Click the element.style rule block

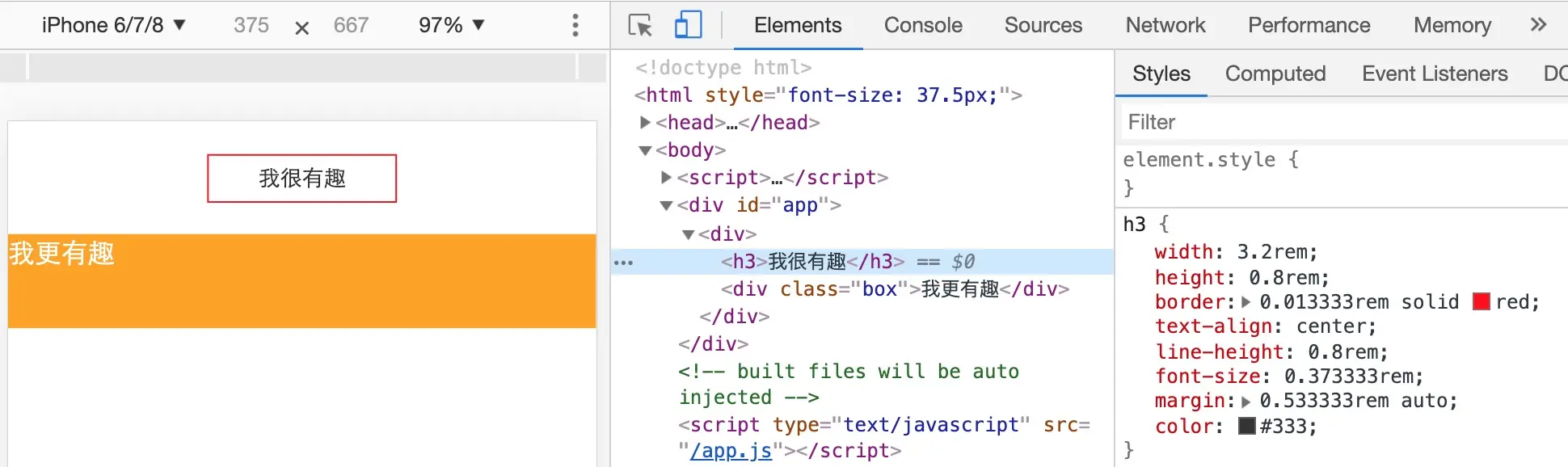tap(1342, 173)
